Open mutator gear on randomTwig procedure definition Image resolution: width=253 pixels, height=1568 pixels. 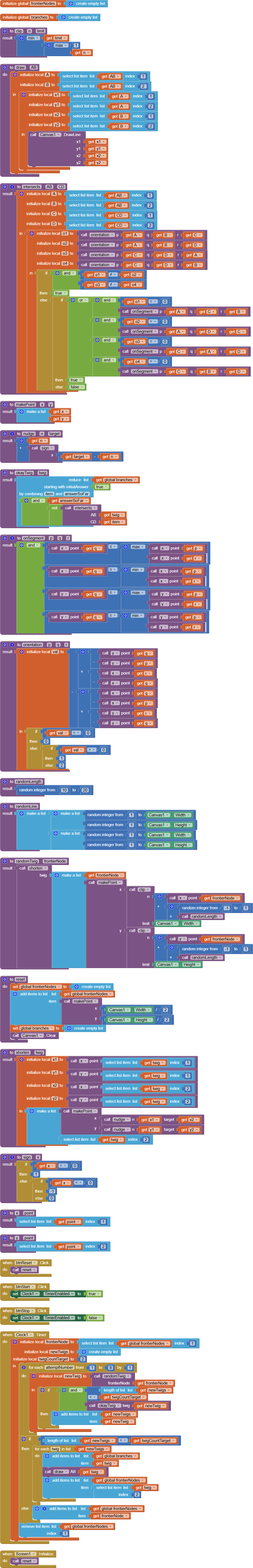pyautogui.click(x=5, y=861)
